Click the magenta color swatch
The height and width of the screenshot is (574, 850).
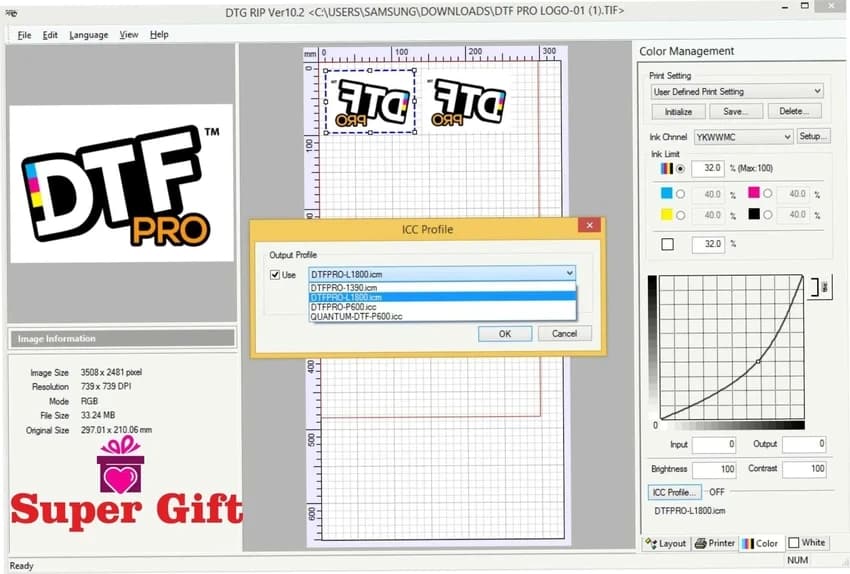(x=754, y=192)
